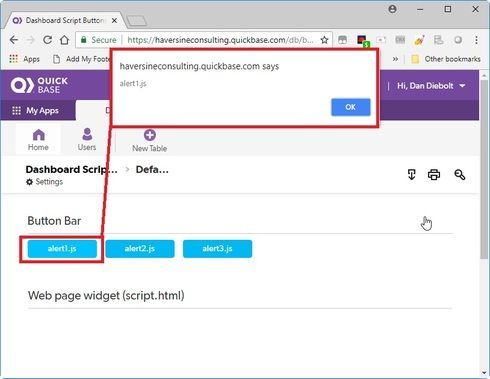Open app Settings link
The width and height of the screenshot is (490, 379).
click(x=45, y=182)
